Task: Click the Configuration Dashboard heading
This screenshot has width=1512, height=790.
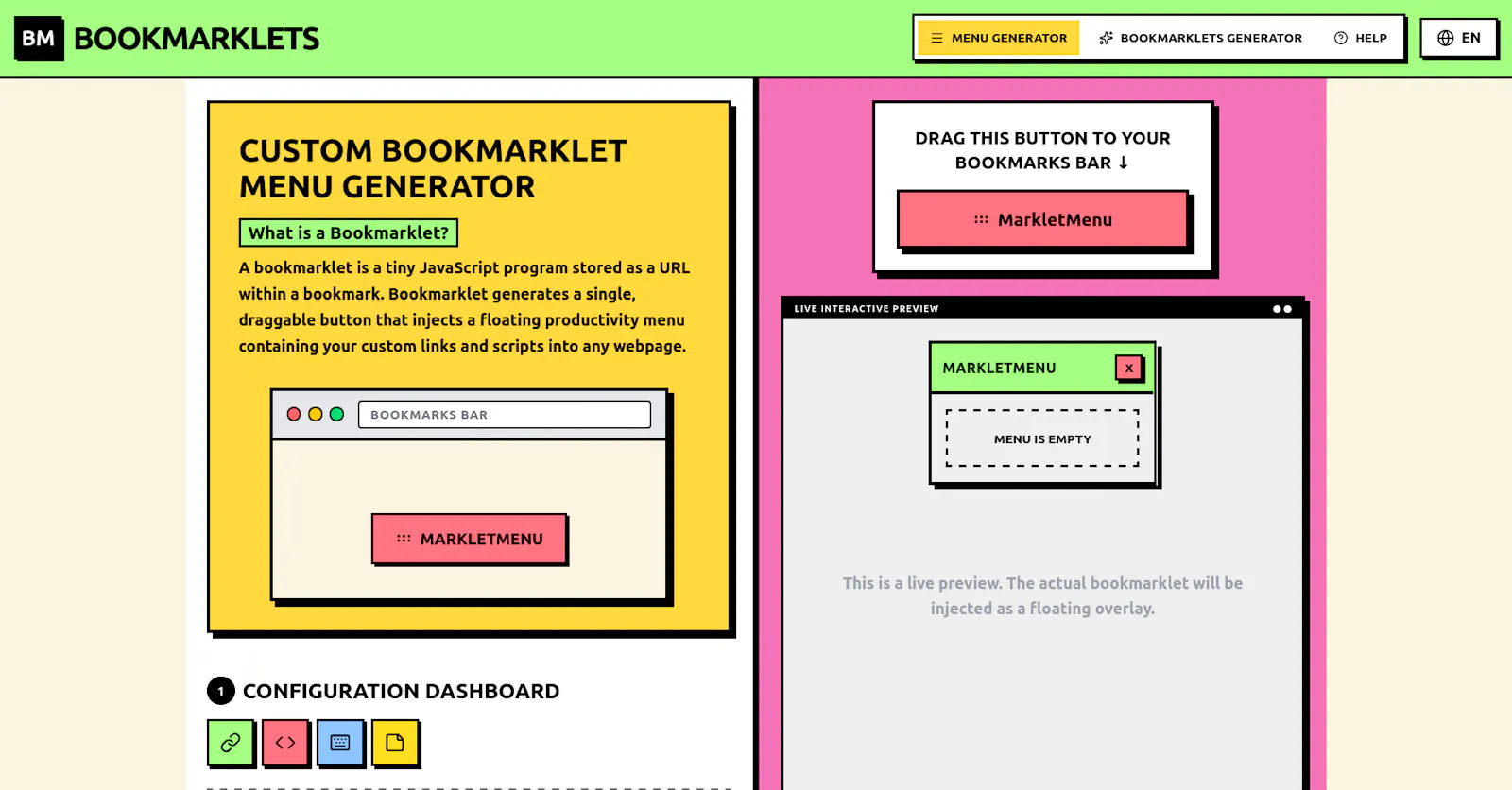Action: (401, 691)
